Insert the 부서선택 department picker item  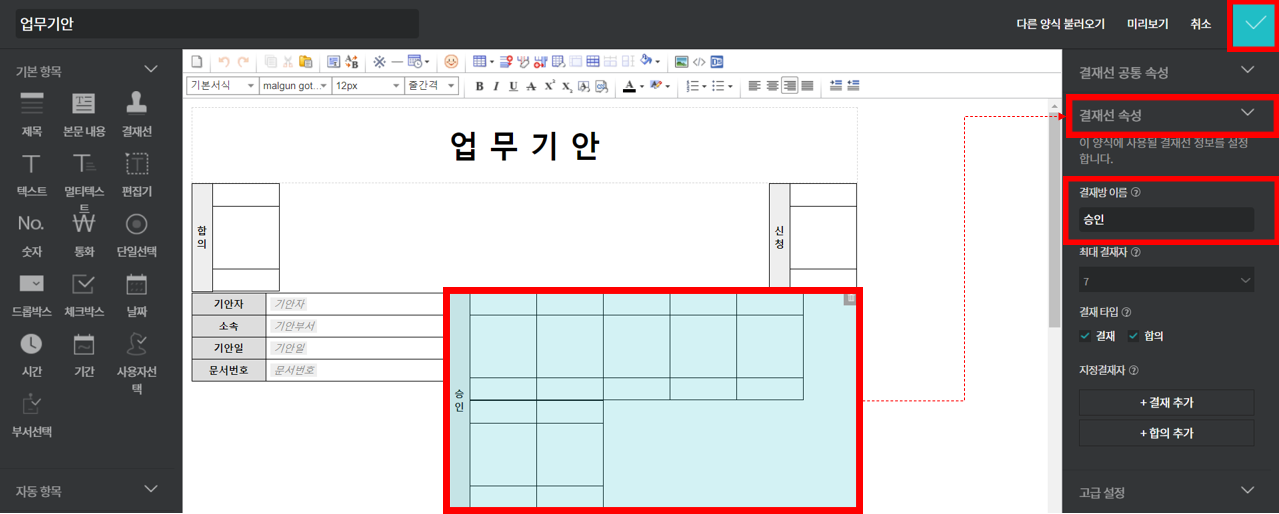(32, 413)
